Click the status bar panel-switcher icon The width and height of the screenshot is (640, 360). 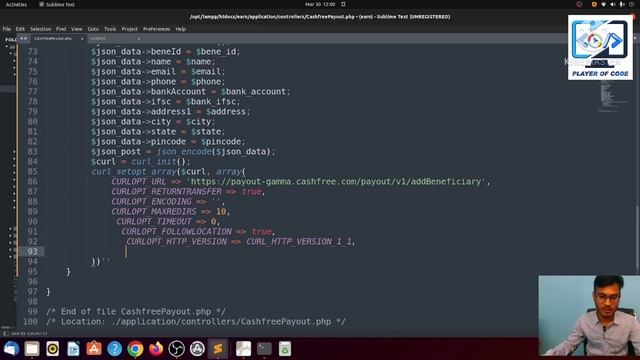click(5, 333)
